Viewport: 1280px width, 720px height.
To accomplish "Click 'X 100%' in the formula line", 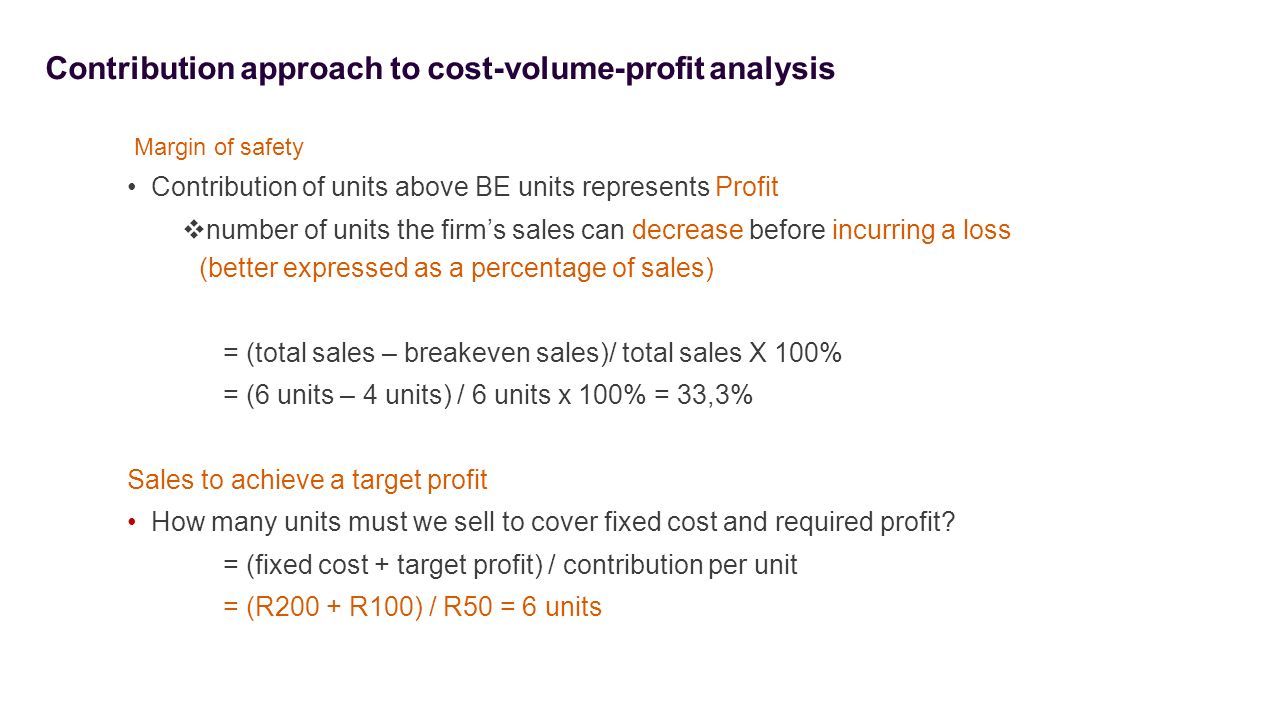I will 795,353.
